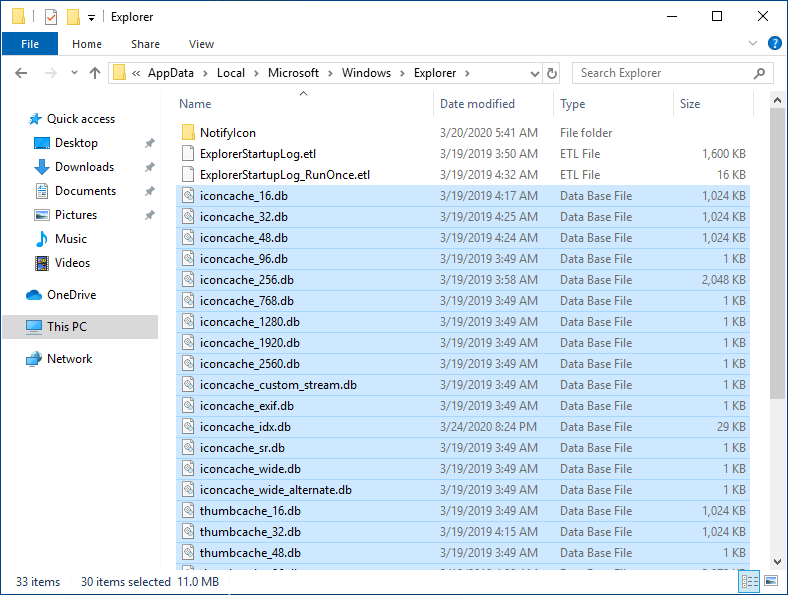Select the iconcache_custom_stream.db file
The width and height of the screenshot is (788, 595).
pos(278,385)
